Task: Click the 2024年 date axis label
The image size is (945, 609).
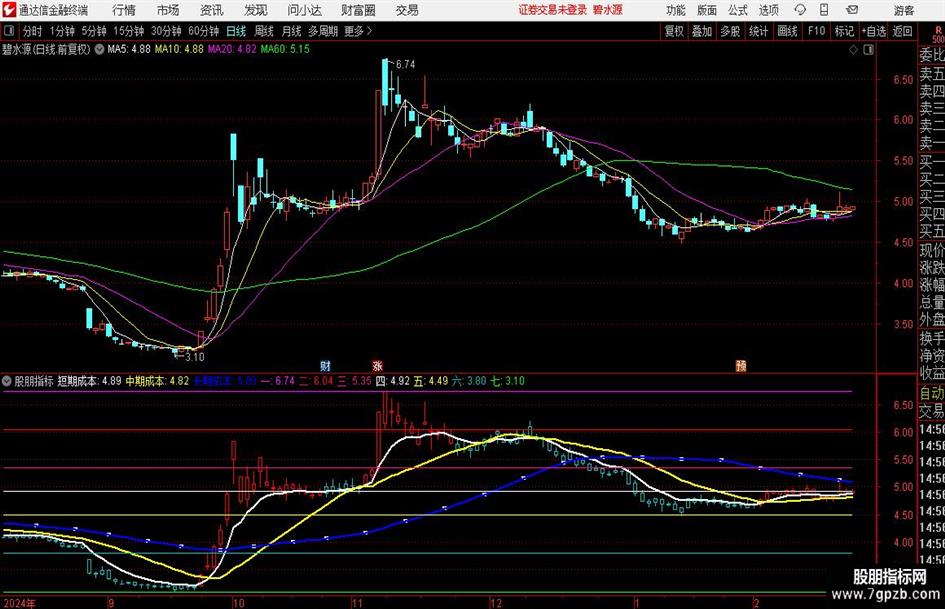Action: [x=19, y=603]
